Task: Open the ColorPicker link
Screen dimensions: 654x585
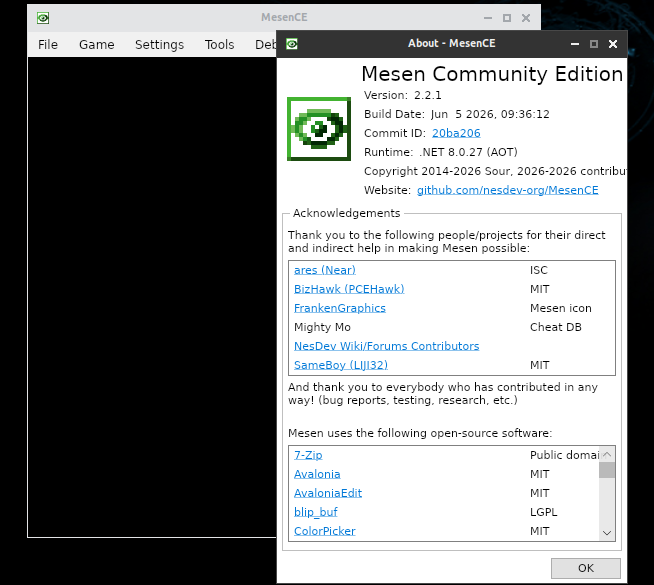Action: point(324,531)
